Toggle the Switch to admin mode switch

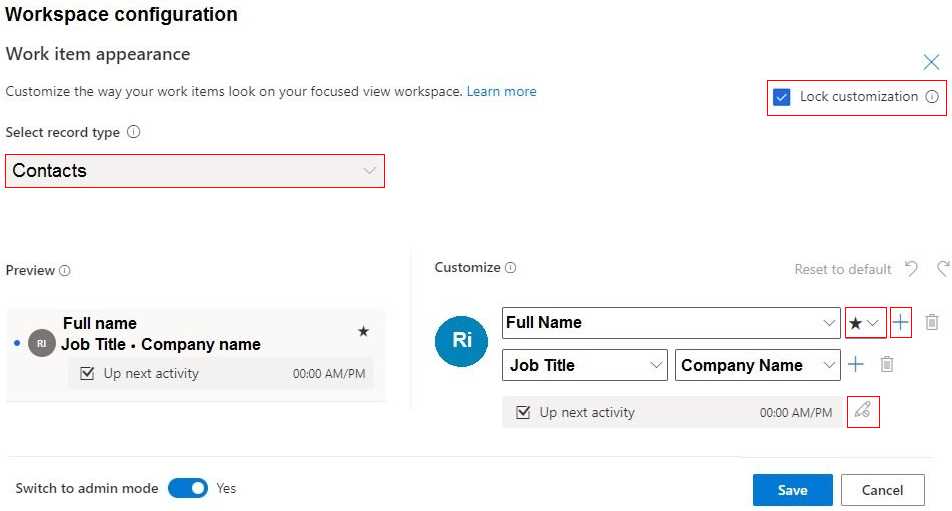coord(187,488)
